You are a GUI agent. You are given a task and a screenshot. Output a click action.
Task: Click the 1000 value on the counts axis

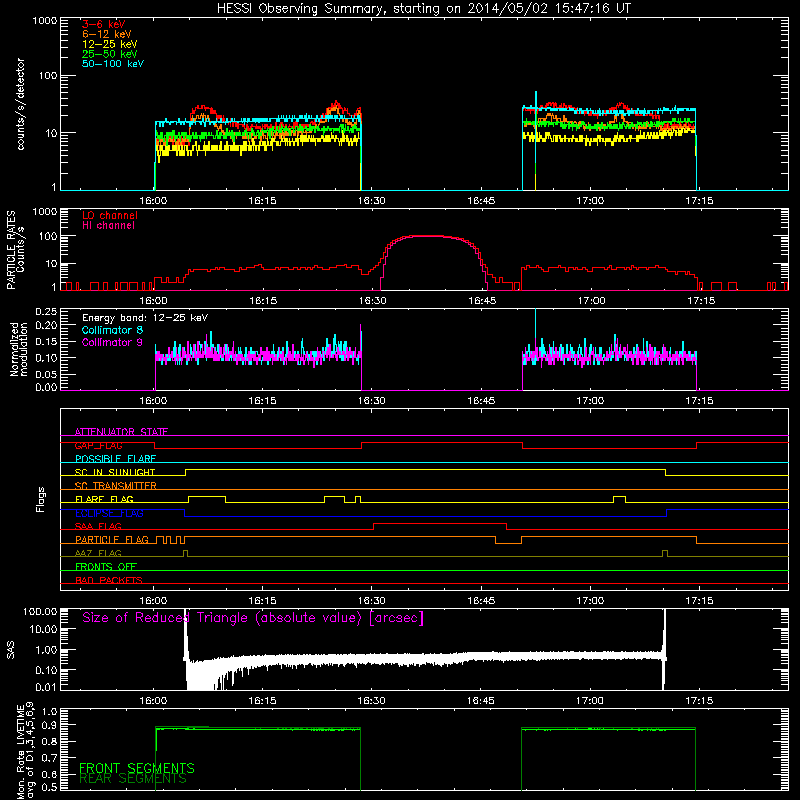(x=44, y=20)
